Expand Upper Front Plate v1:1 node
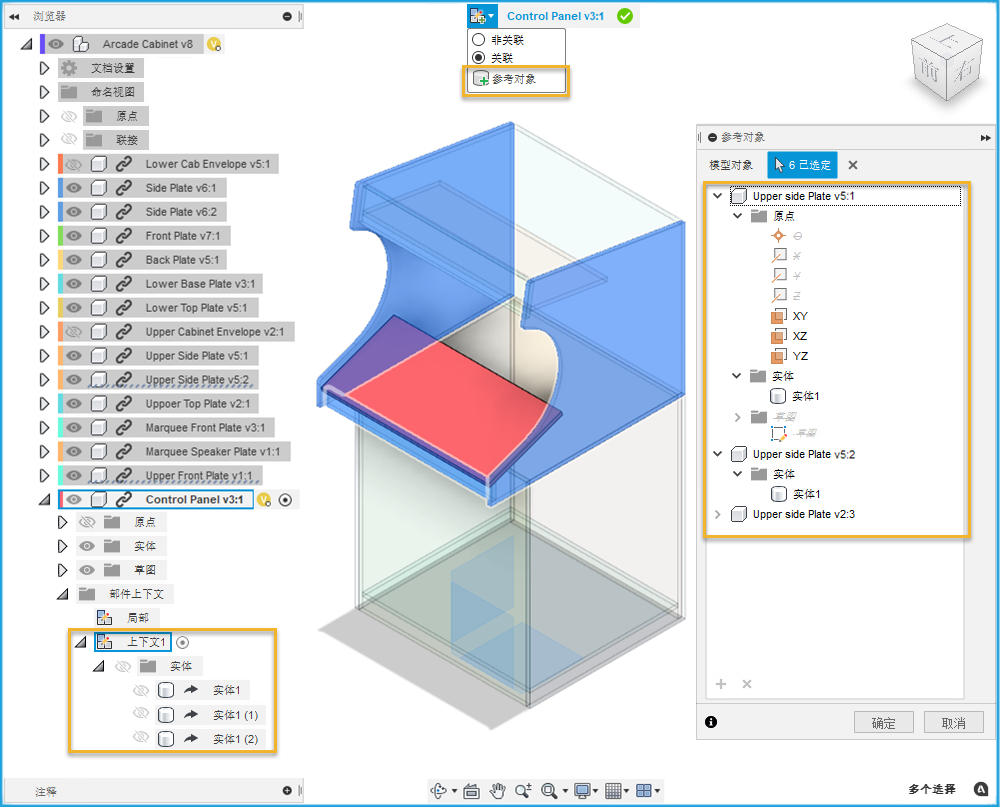The height and width of the screenshot is (808, 1000). tap(44, 476)
